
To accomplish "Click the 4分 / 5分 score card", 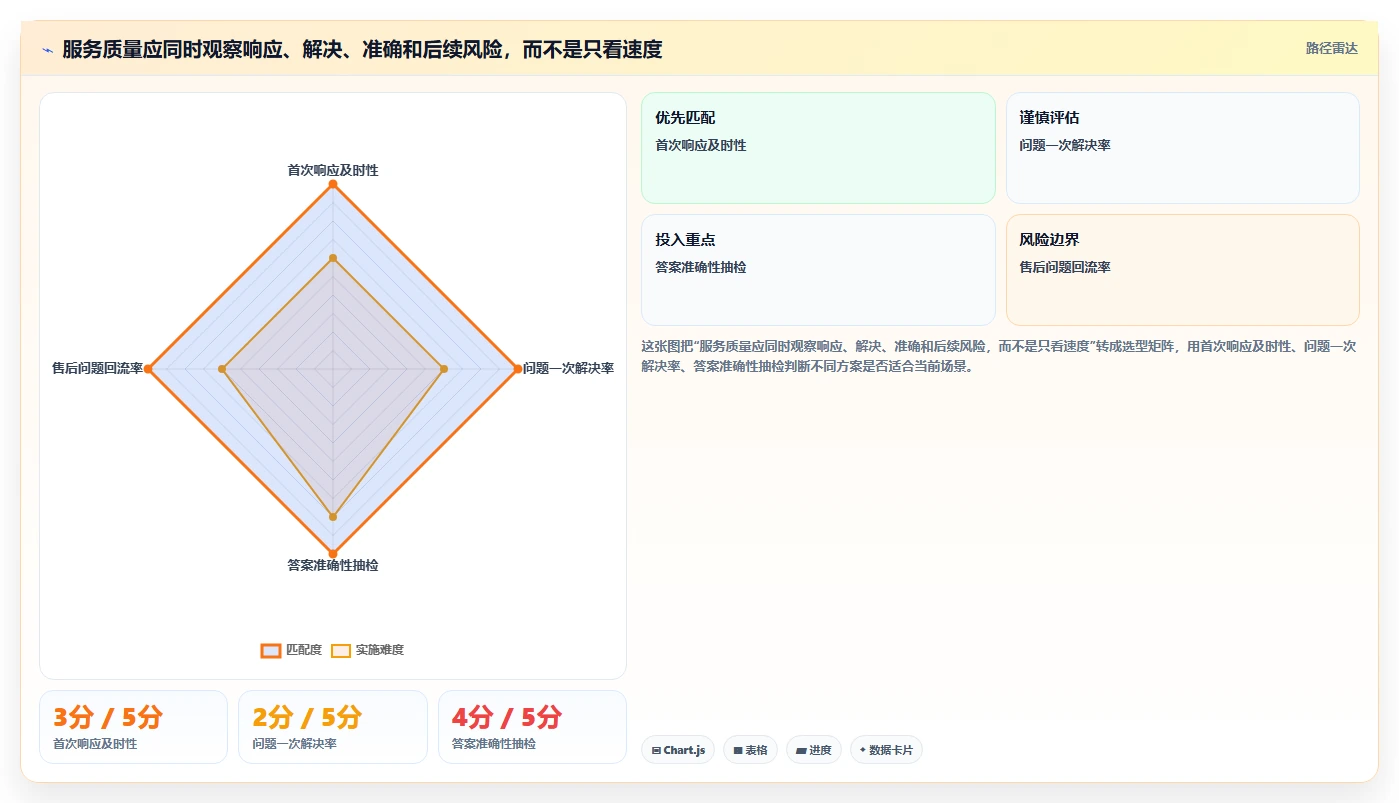I will click(532, 727).
